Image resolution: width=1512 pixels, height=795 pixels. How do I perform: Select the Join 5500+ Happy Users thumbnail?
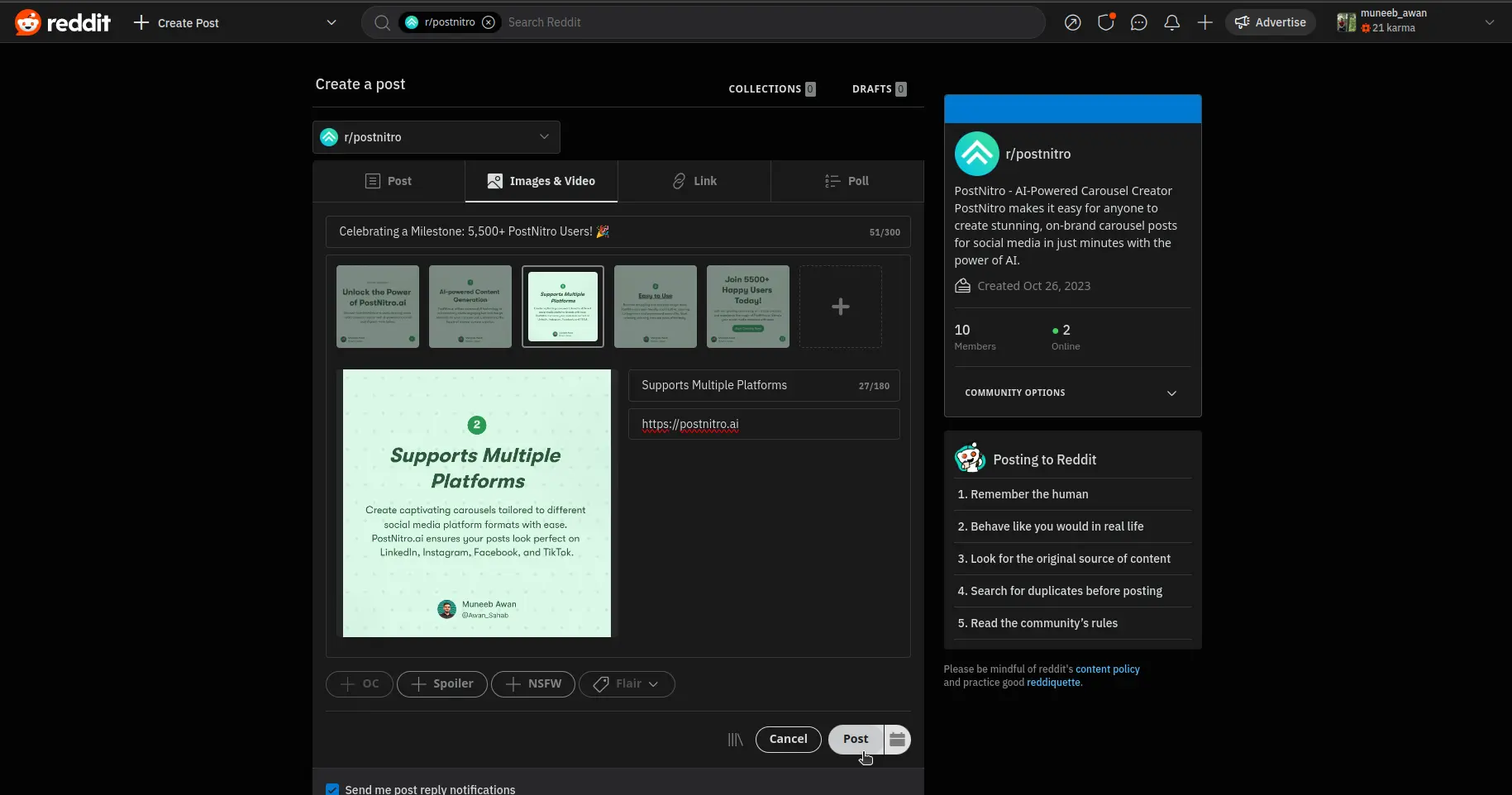pyautogui.click(x=747, y=307)
